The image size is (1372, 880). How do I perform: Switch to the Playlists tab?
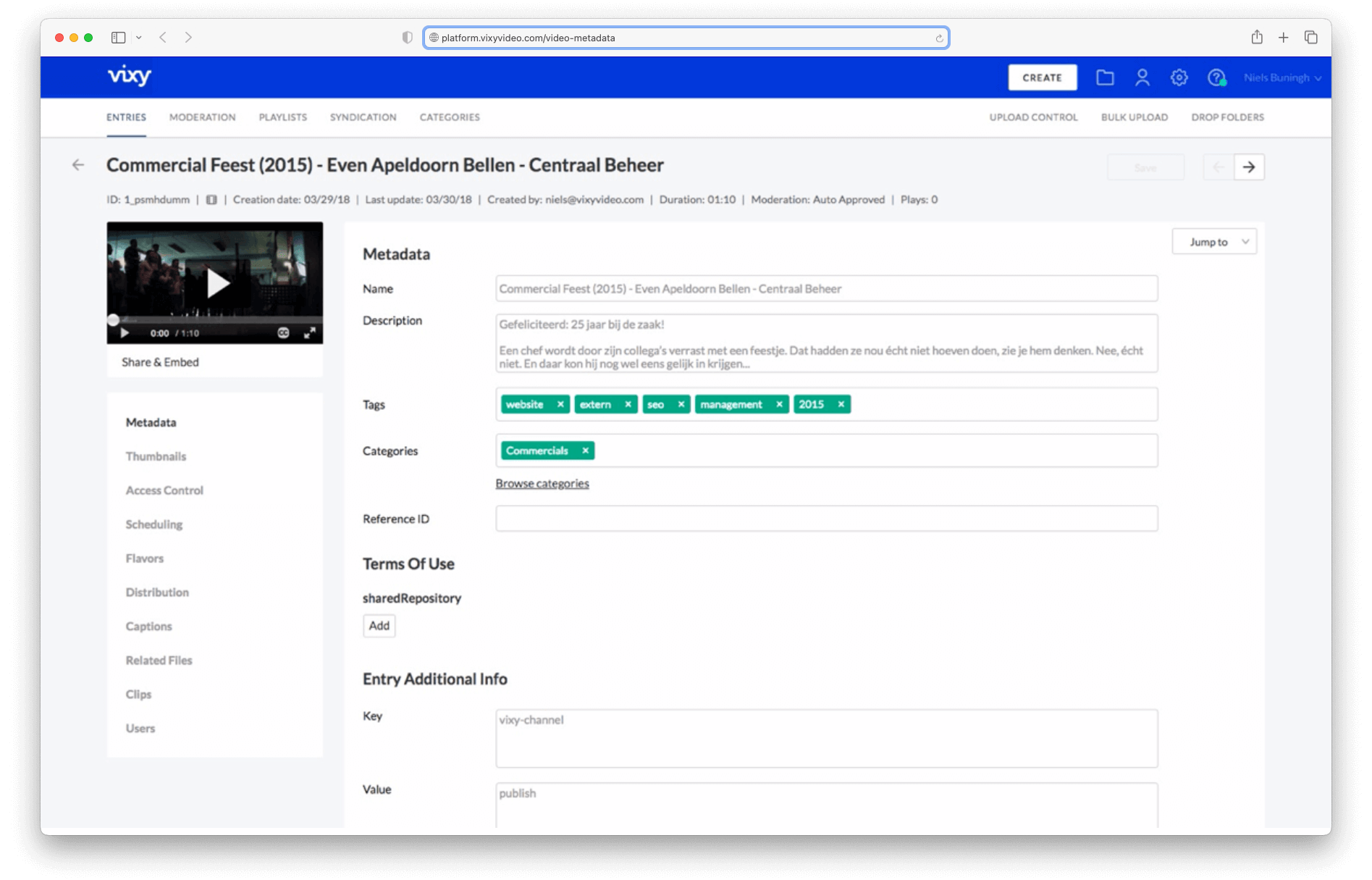tap(282, 117)
